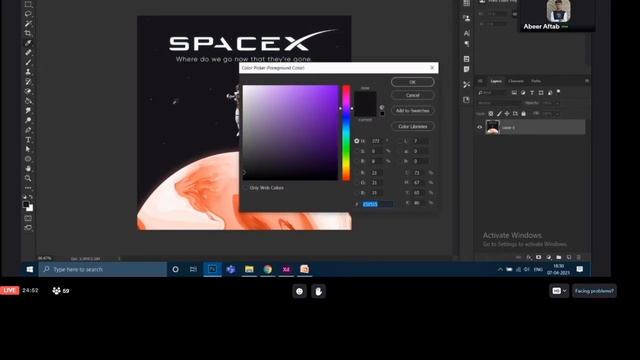The height and width of the screenshot is (360, 640).
Task: Select the Ellipse shape tool
Action: (28, 159)
